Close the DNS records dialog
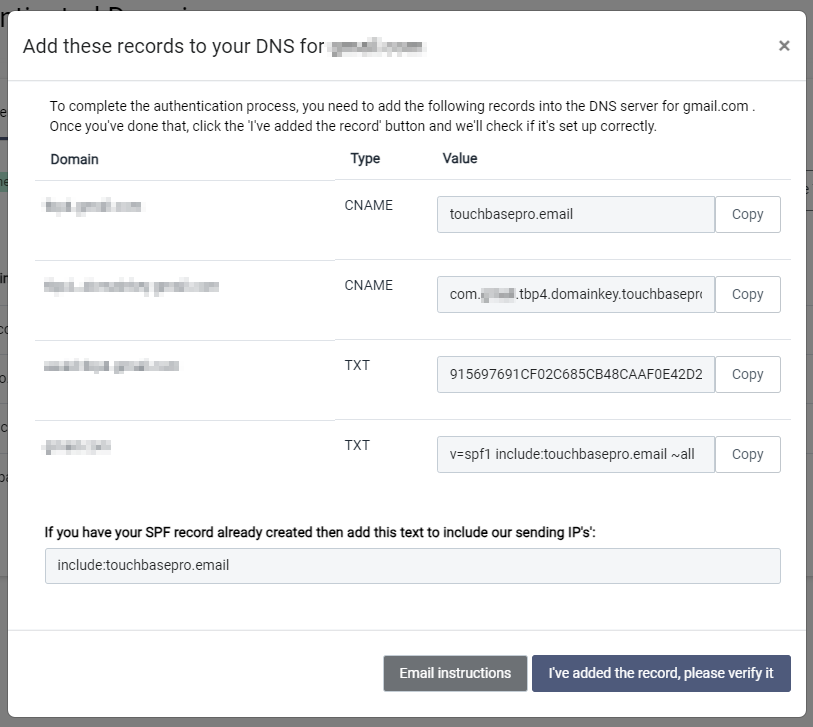 [784, 46]
